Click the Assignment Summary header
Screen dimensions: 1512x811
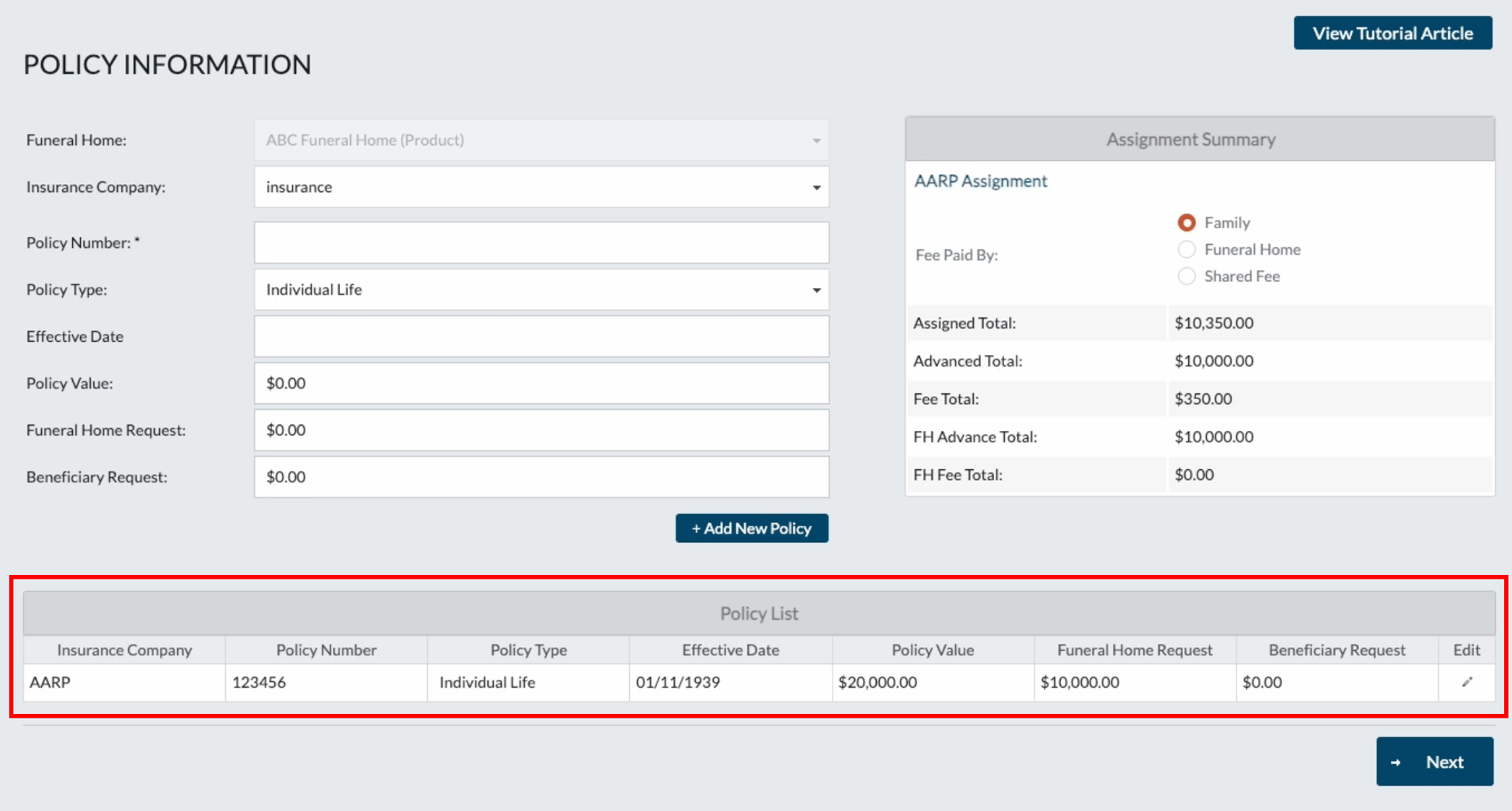[x=1190, y=139]
